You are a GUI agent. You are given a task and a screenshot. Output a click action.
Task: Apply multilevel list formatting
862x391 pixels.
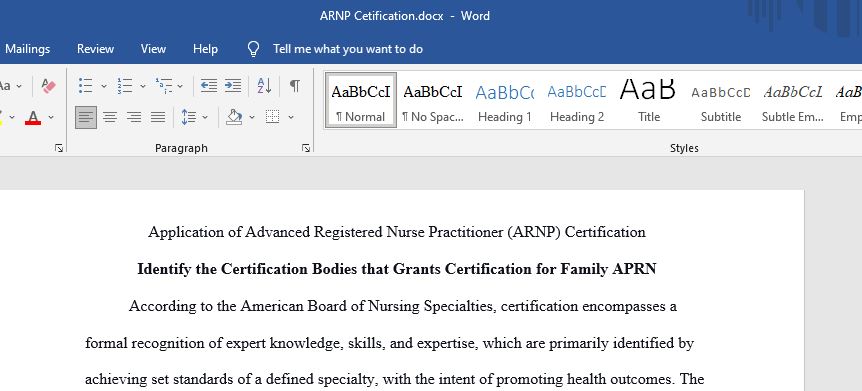164,86
